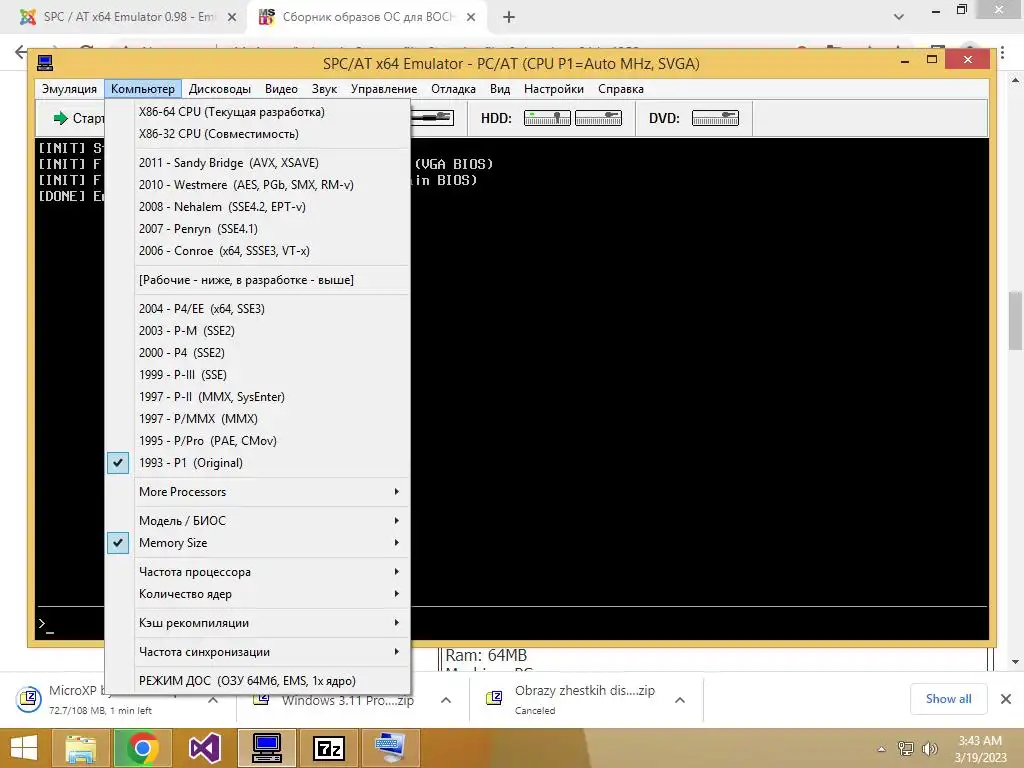Click the network tray icon

tap(906, 748)
